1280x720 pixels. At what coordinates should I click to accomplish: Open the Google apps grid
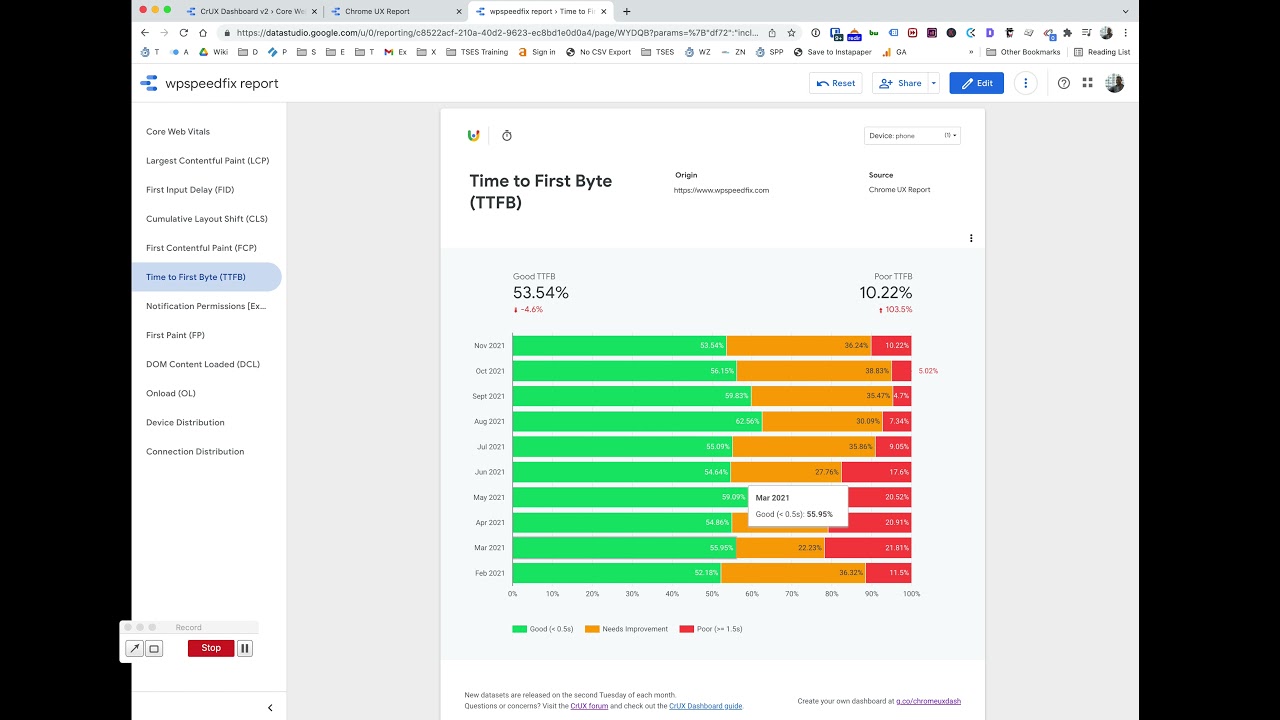[1088, 83]
